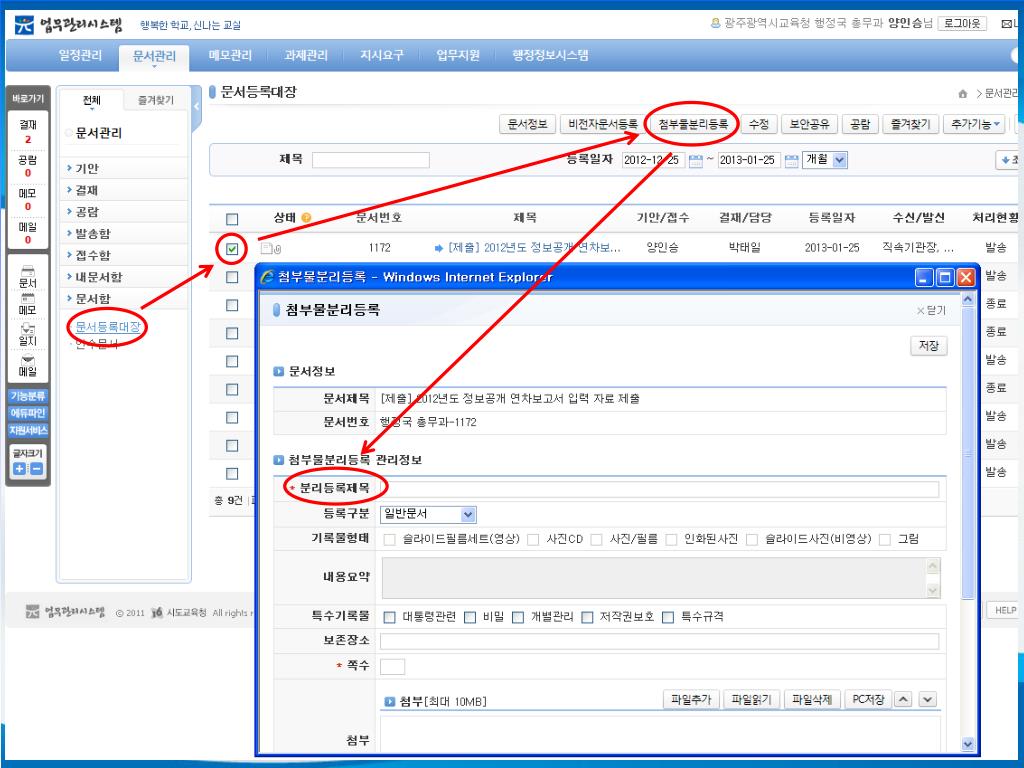1024x768 pixels.
Task: Open the 문서등록대장 link in the tree
Action: click(108, 327)
